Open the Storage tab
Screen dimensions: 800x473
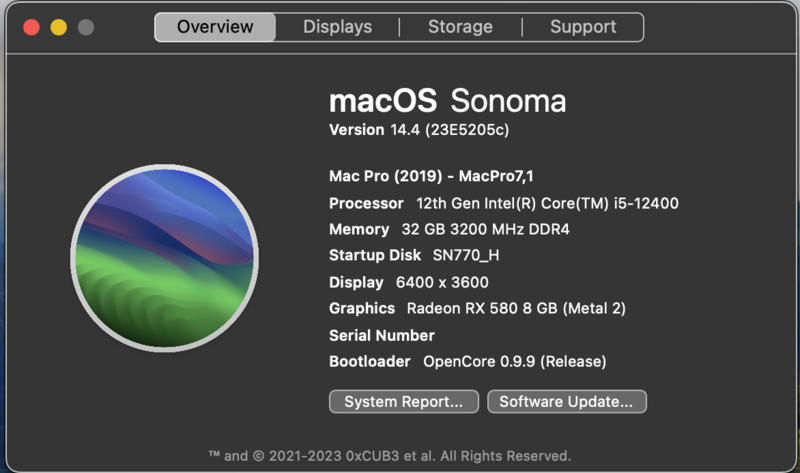click(x=460, y=27)
